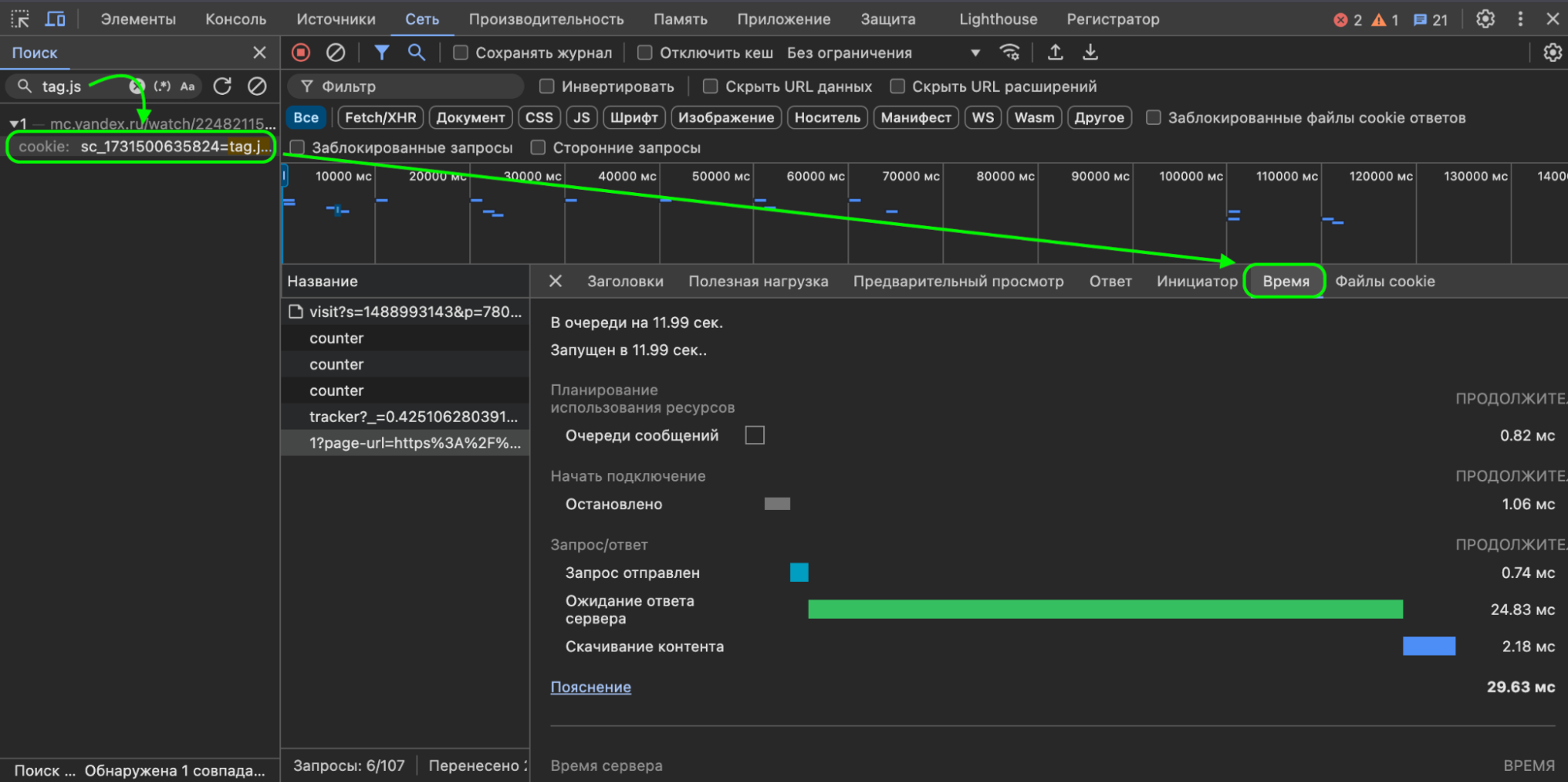Open the Заголовки request tab
This screenshot has height=782, width=1568.
(x=624, y=281)
